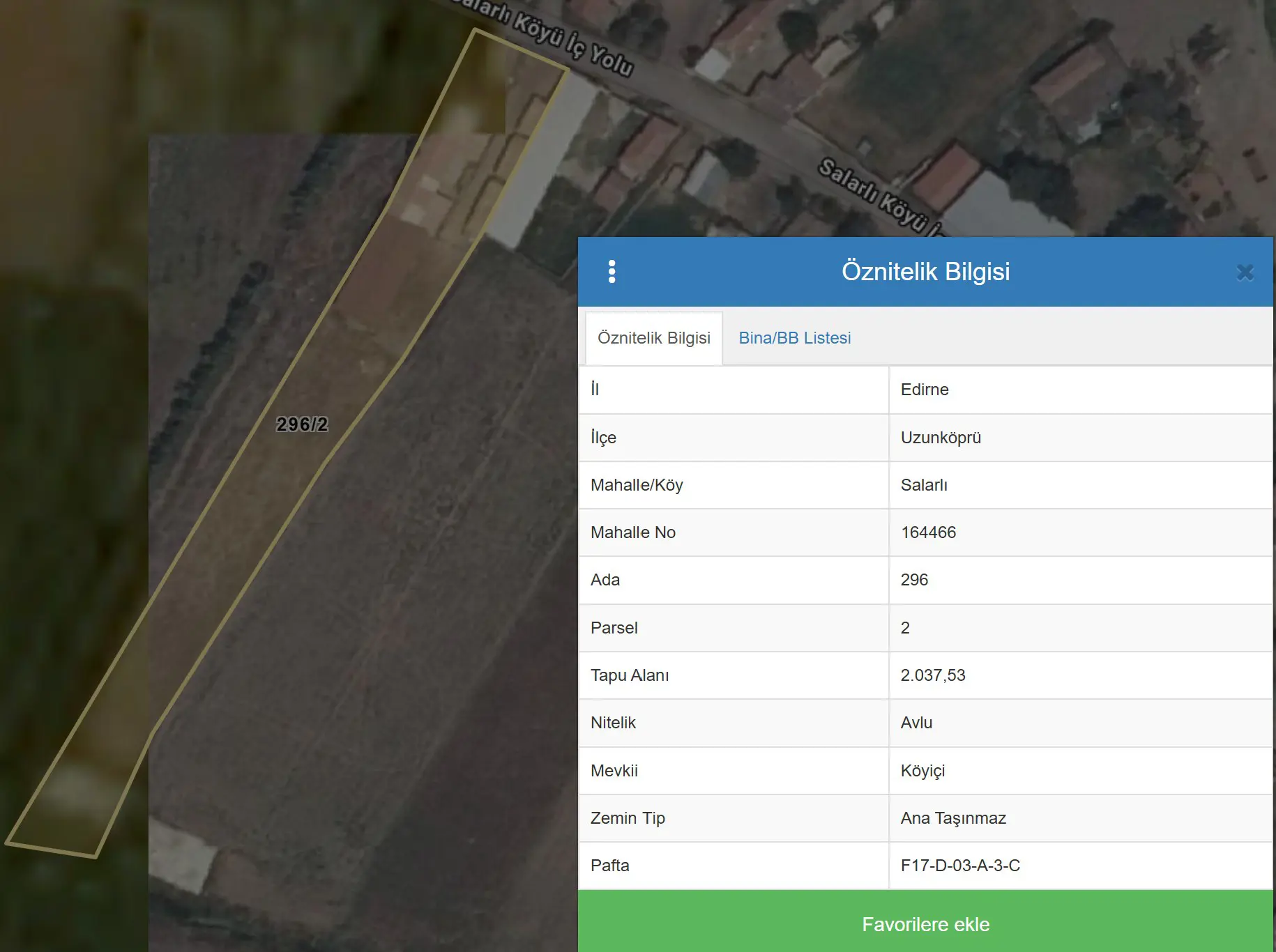The width and height of the screenshot is (1276, 952).
Task: Click the Zemin Tip row label
Action: point(628,818)
